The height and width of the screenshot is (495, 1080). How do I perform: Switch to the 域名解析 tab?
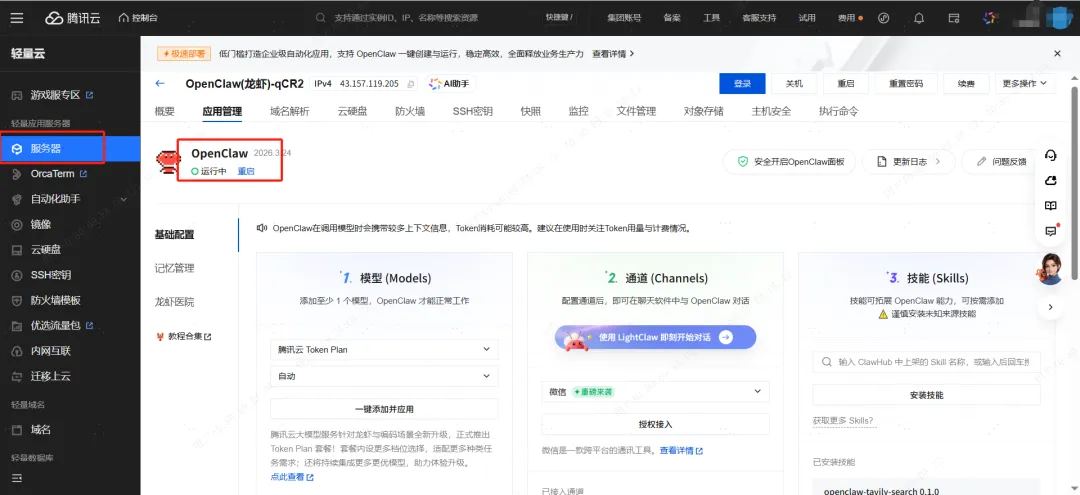pos(290,111)
